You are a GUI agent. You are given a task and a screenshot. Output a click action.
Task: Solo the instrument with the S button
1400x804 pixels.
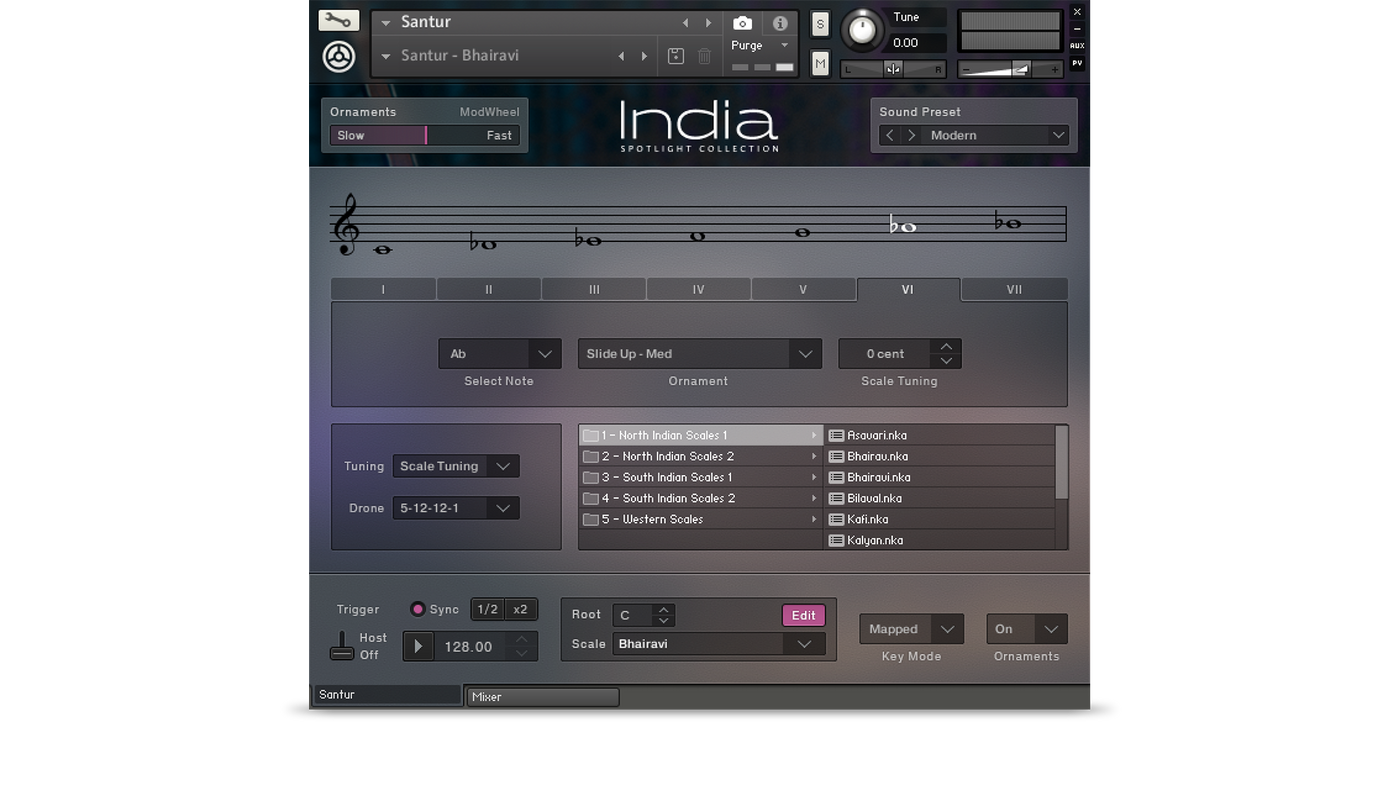[x=820, y=24]
